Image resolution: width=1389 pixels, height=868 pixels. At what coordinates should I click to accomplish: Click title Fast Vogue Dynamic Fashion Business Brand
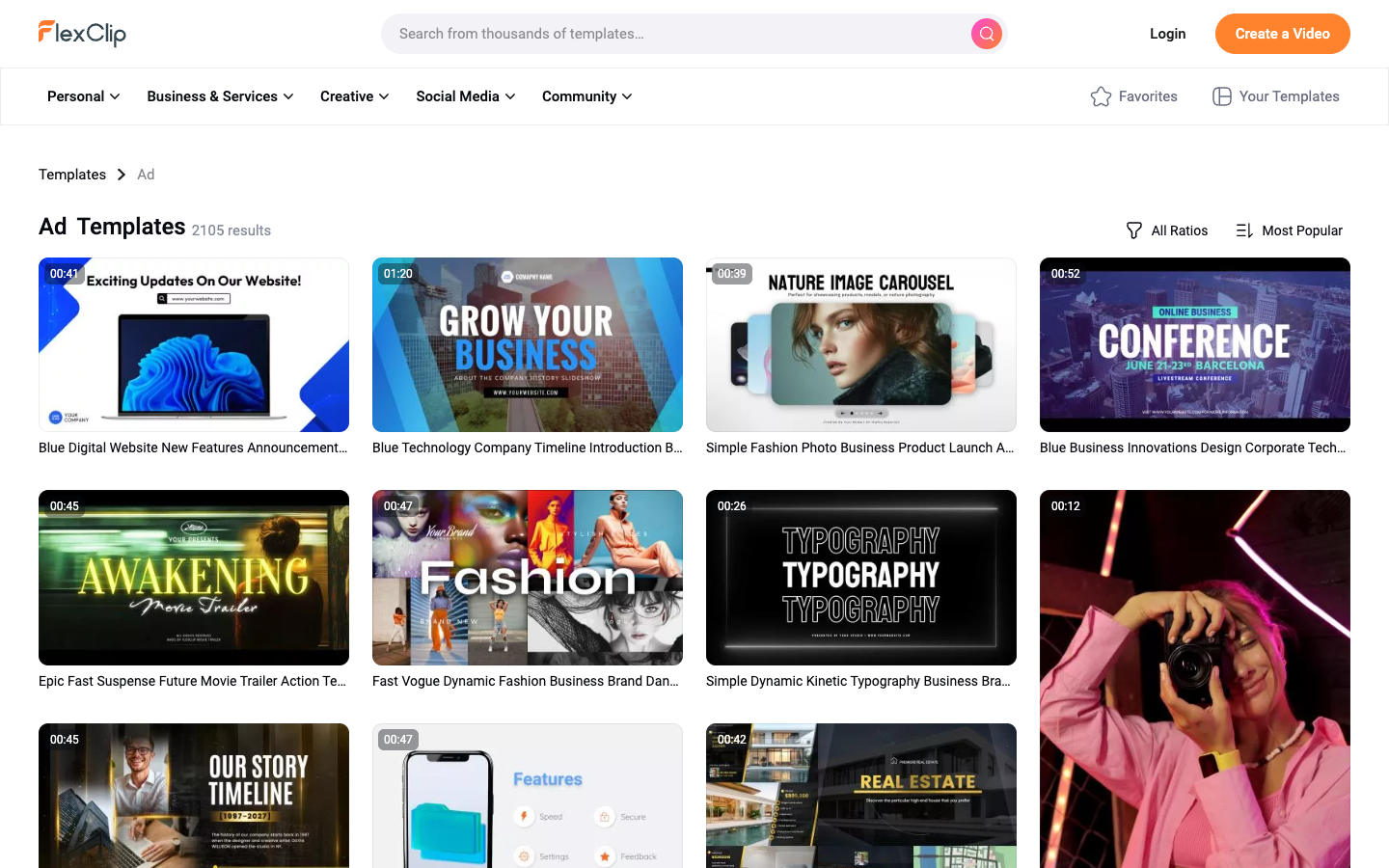click(526, 681)
